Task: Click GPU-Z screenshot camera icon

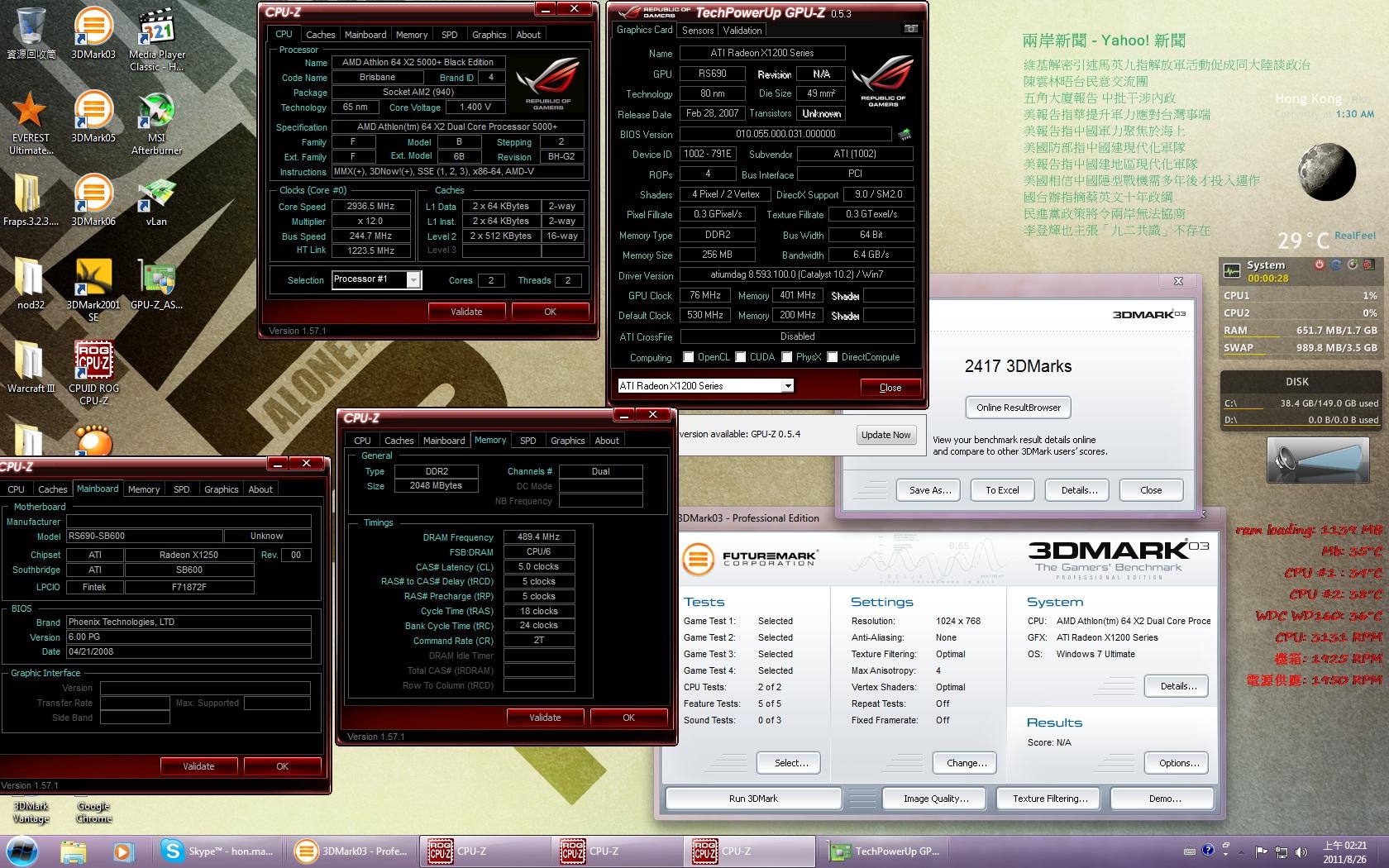Action: (x=910, y=29)
